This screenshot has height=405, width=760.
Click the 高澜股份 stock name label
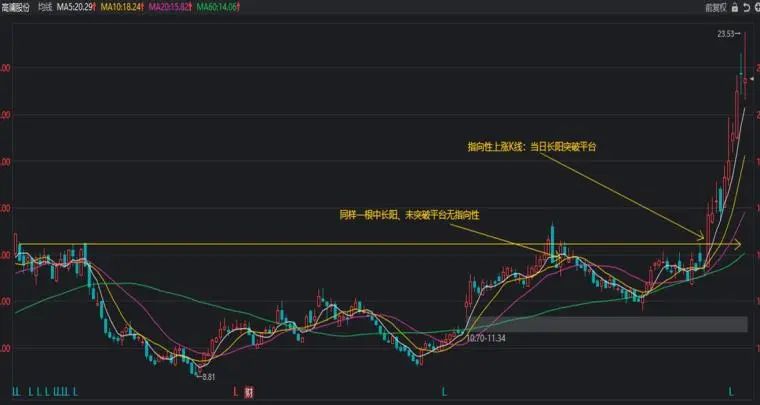click(16, 7)
